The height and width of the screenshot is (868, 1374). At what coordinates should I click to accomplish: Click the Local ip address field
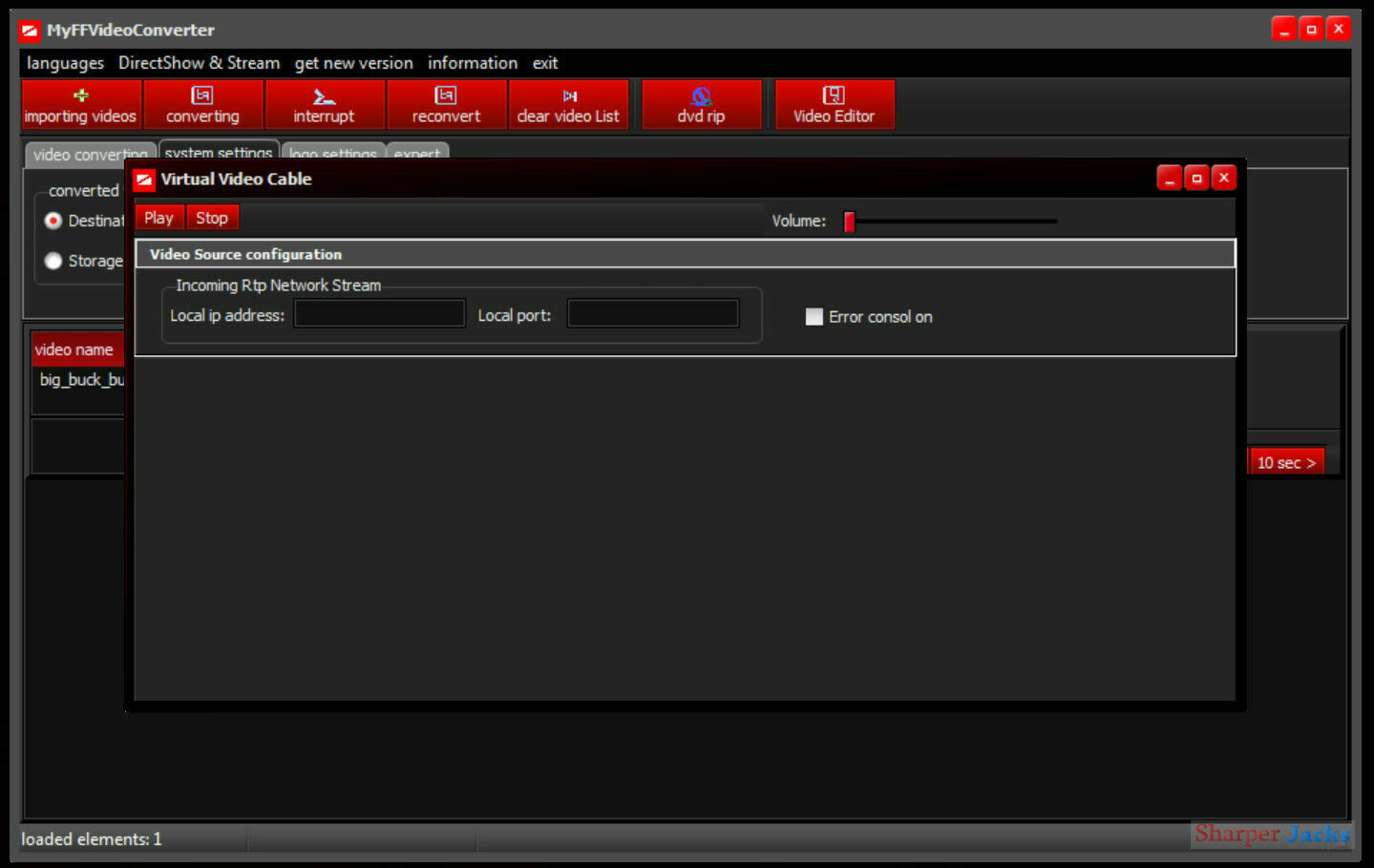(379, 314)
